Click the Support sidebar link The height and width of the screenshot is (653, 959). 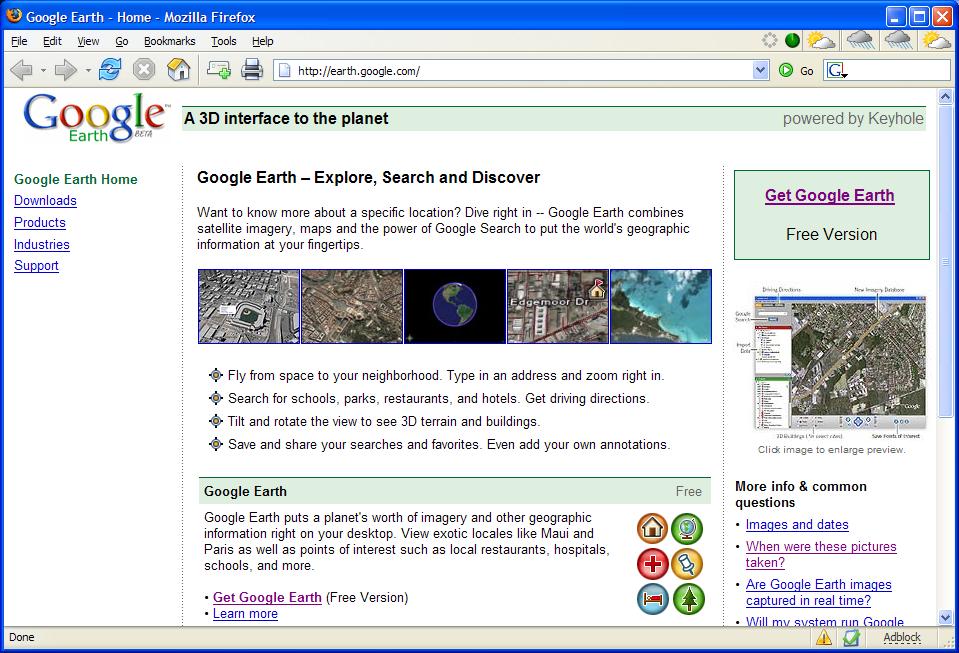pos(36,266)
